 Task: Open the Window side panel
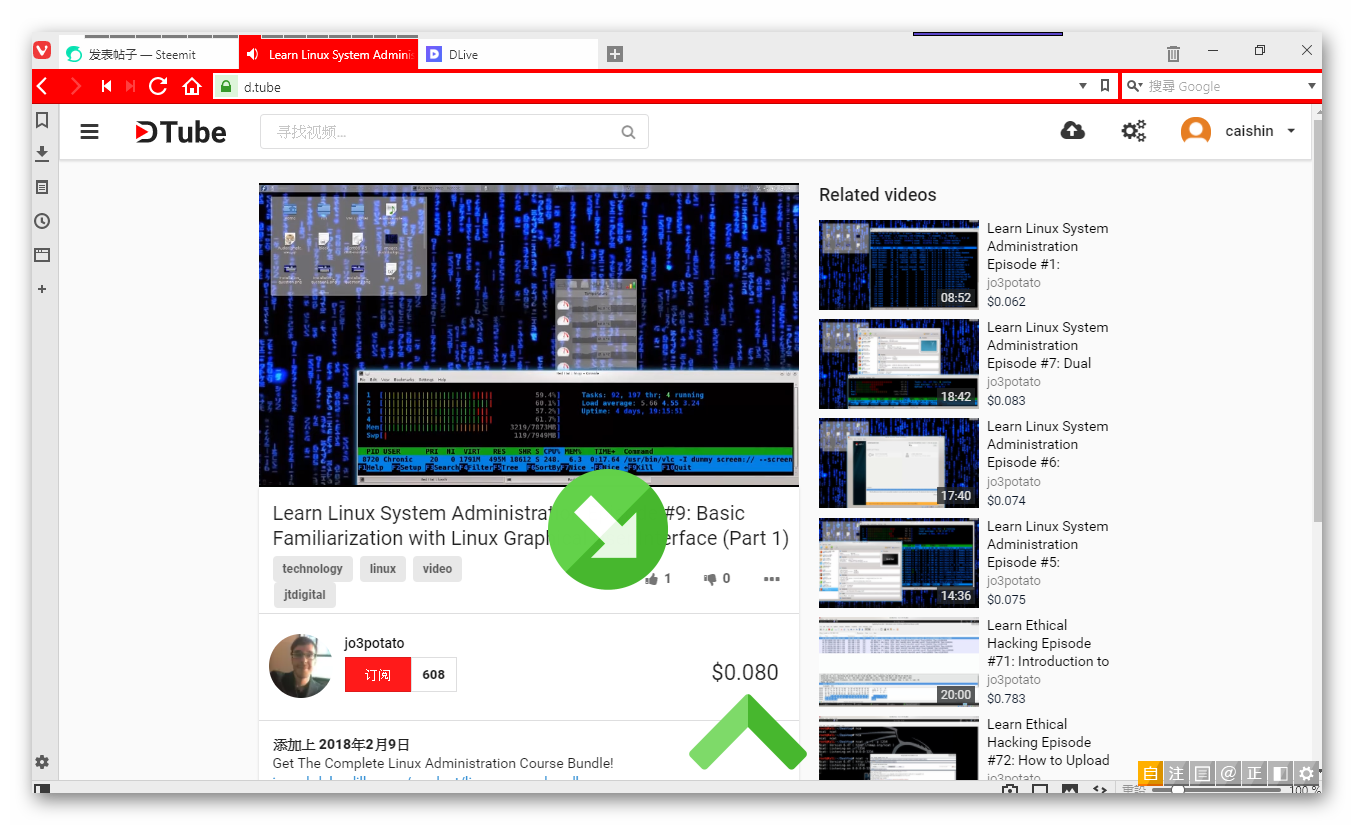click(x=42, y=255)
